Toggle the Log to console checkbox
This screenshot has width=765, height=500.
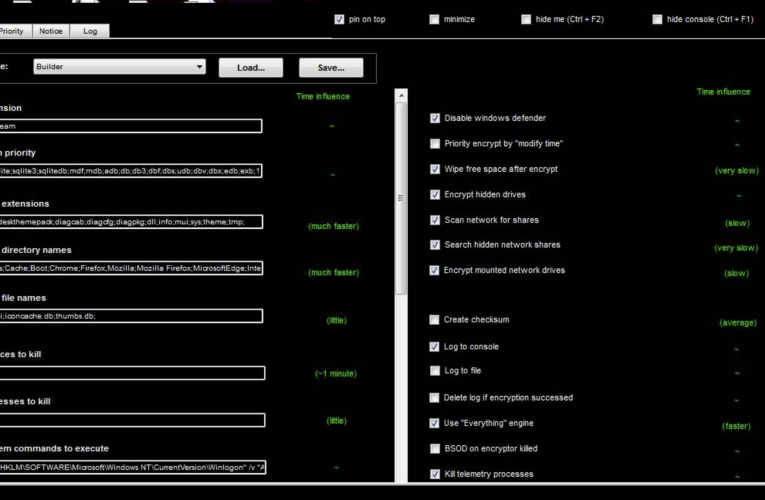(x=434, y=347)
